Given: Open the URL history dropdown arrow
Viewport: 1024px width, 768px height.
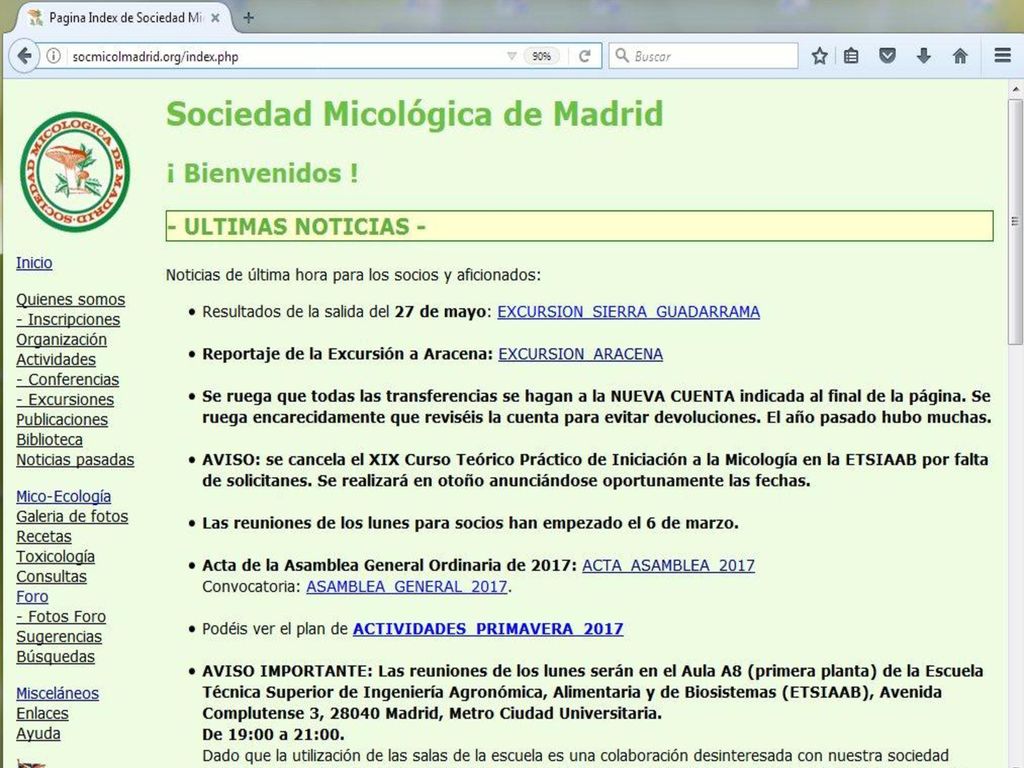Looking at the screenshot, I should point(512,56).
